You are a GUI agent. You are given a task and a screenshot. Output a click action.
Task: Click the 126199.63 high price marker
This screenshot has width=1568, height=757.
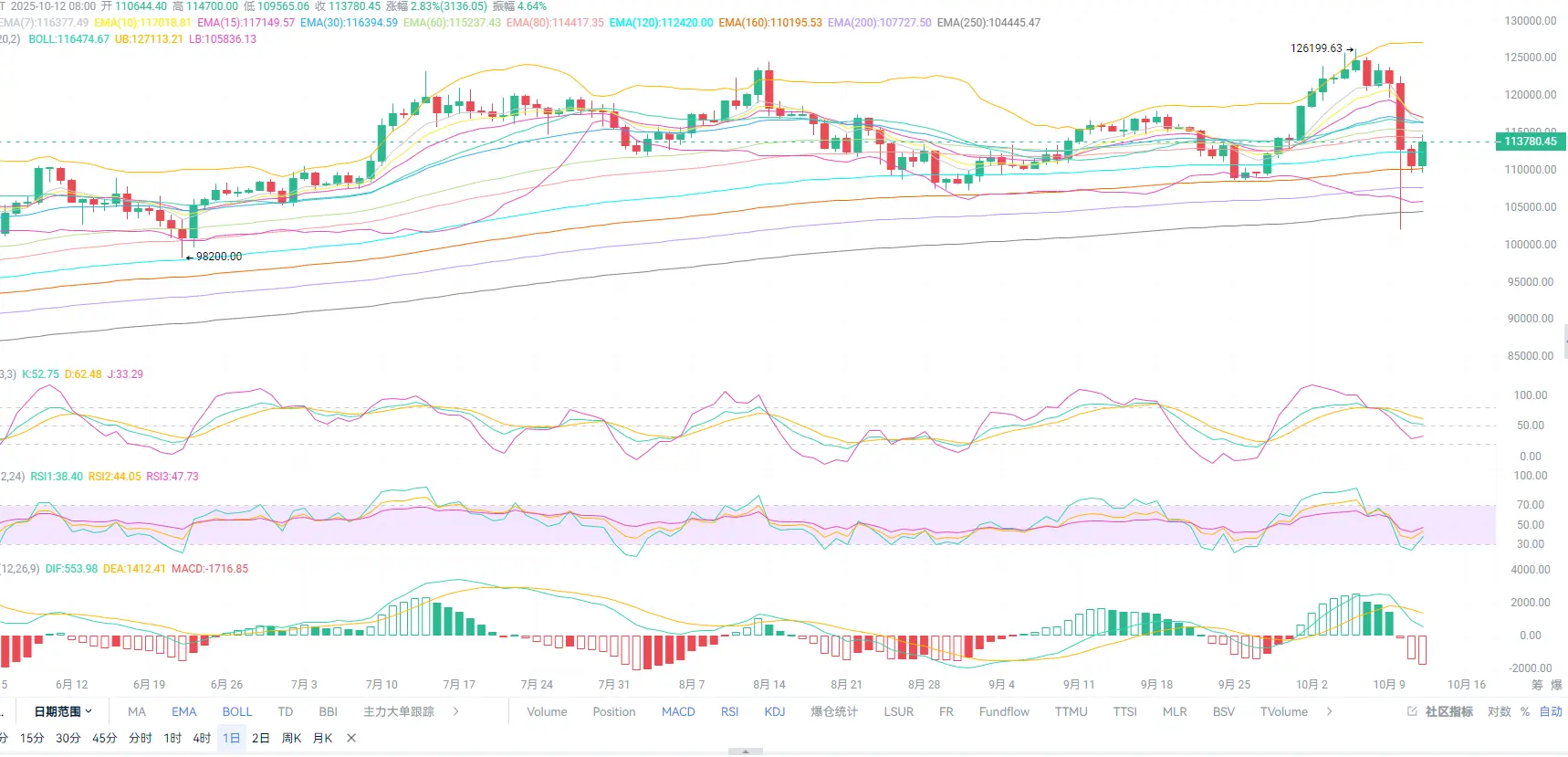click(x=1316, y=48)
